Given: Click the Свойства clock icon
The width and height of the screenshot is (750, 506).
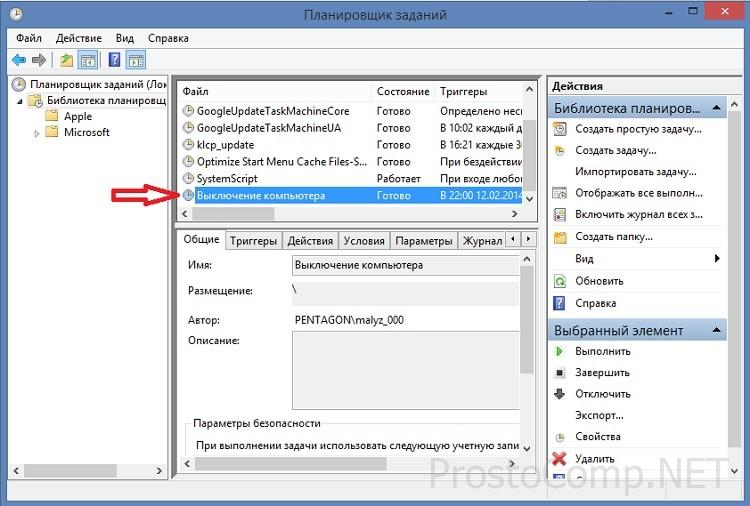Looking at the screenshot, I should [x=560, y=437].
